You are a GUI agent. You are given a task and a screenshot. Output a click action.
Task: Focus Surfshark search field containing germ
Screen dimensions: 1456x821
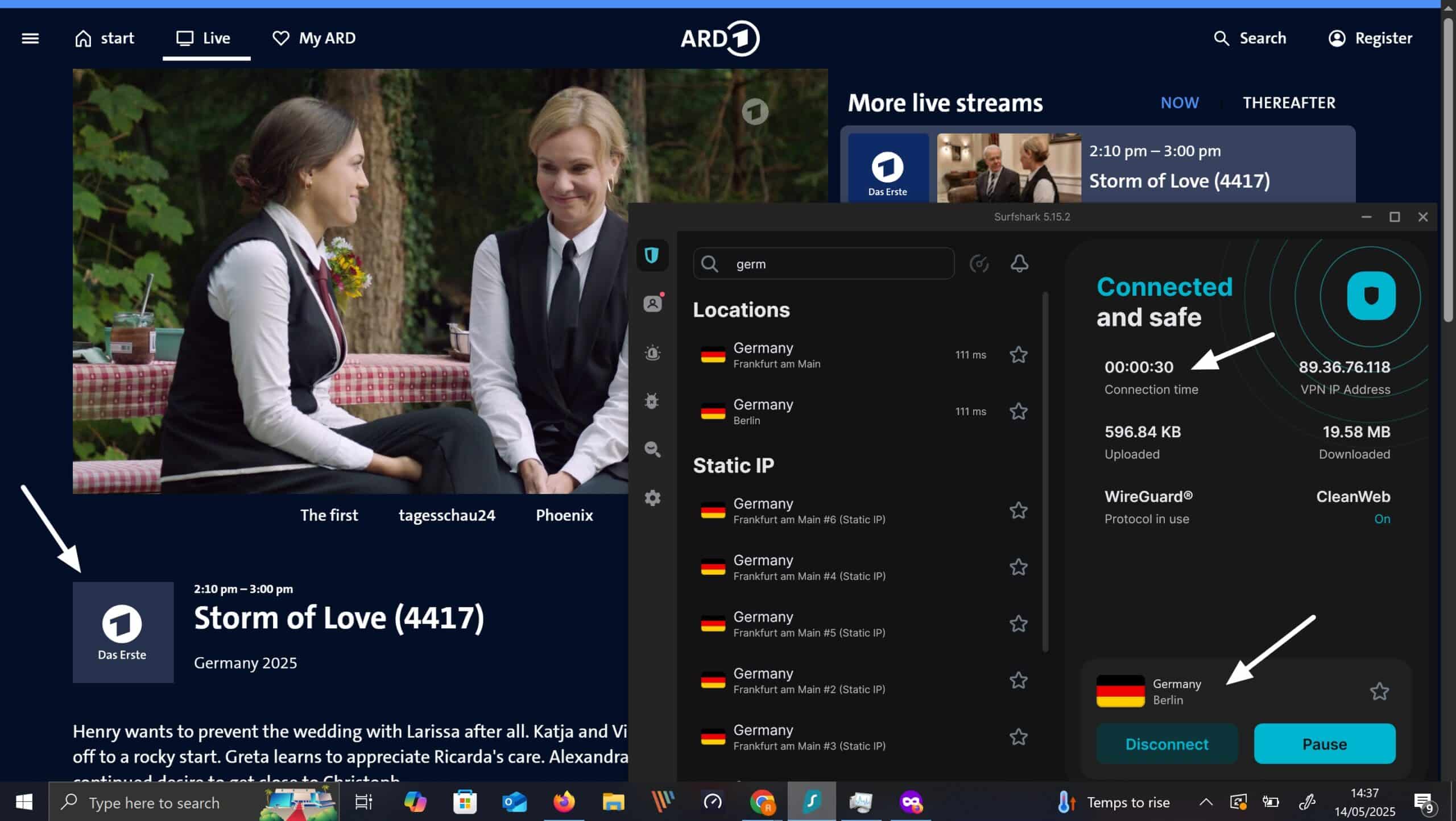click(824, 264)
